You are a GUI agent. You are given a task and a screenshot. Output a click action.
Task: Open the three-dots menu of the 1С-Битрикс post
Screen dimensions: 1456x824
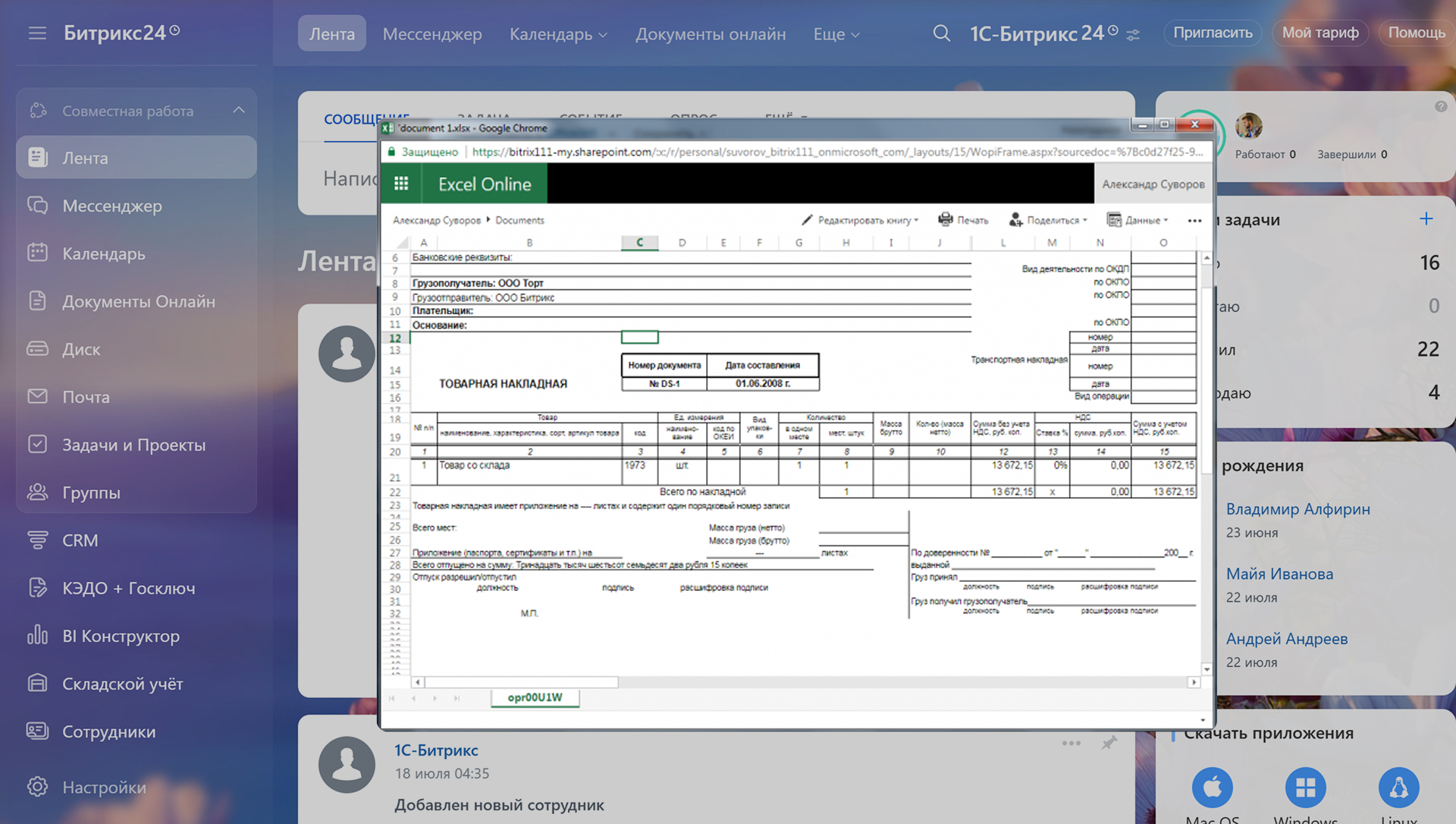coord(1071,743)
